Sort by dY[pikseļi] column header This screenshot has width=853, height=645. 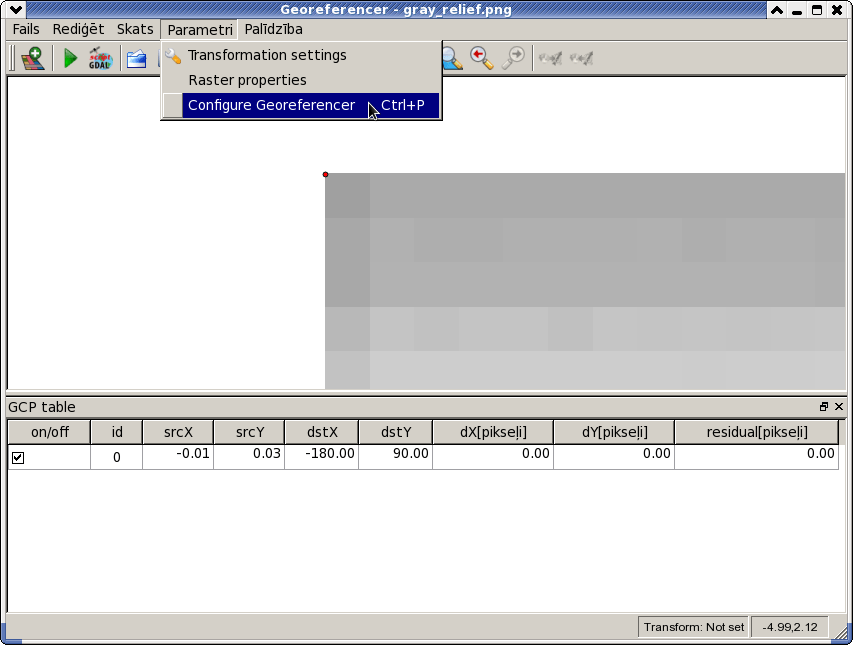(615, 432)
